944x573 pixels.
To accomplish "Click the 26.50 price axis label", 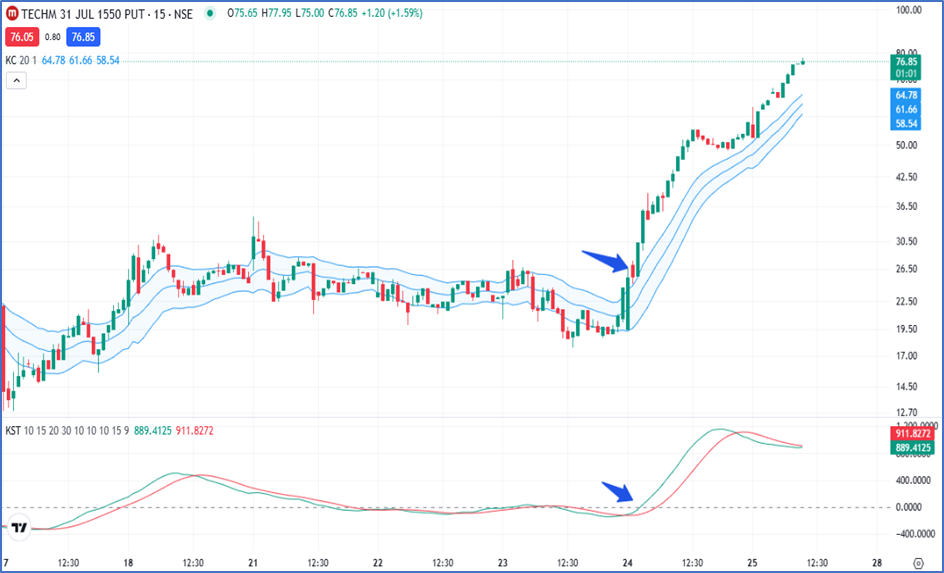I will coord(906,268).
